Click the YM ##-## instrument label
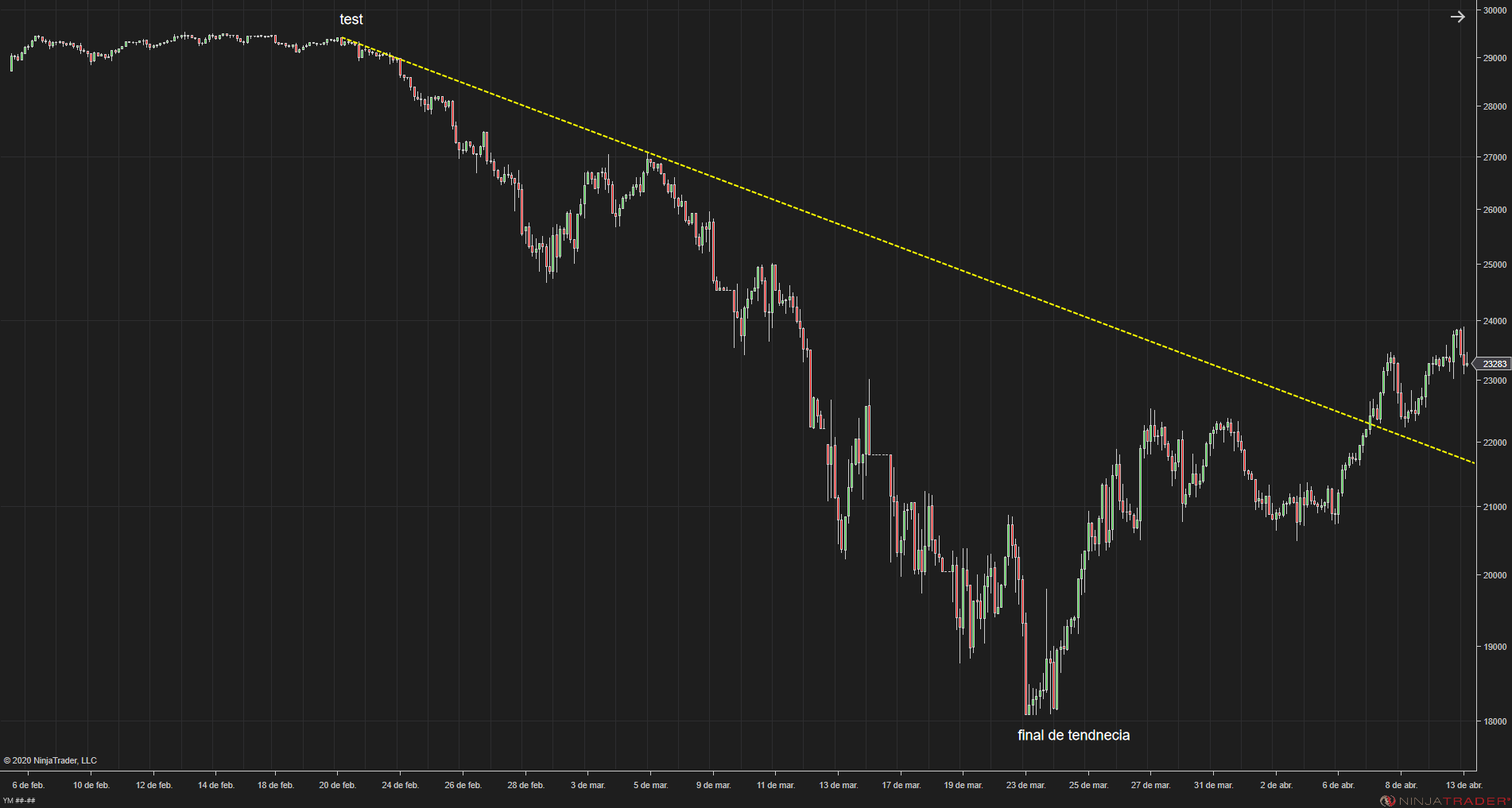The image size is (1512, 808). click(19, 800)
